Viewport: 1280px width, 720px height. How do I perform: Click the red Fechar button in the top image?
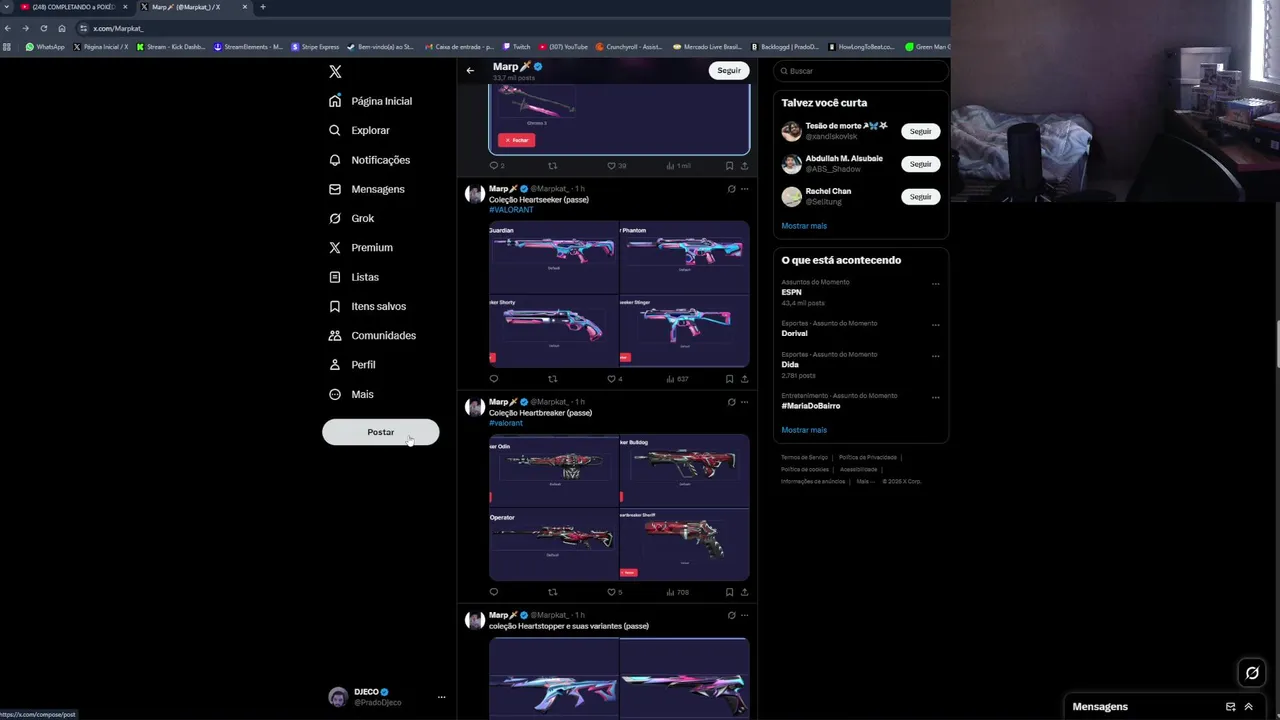[x=516, y=140]
